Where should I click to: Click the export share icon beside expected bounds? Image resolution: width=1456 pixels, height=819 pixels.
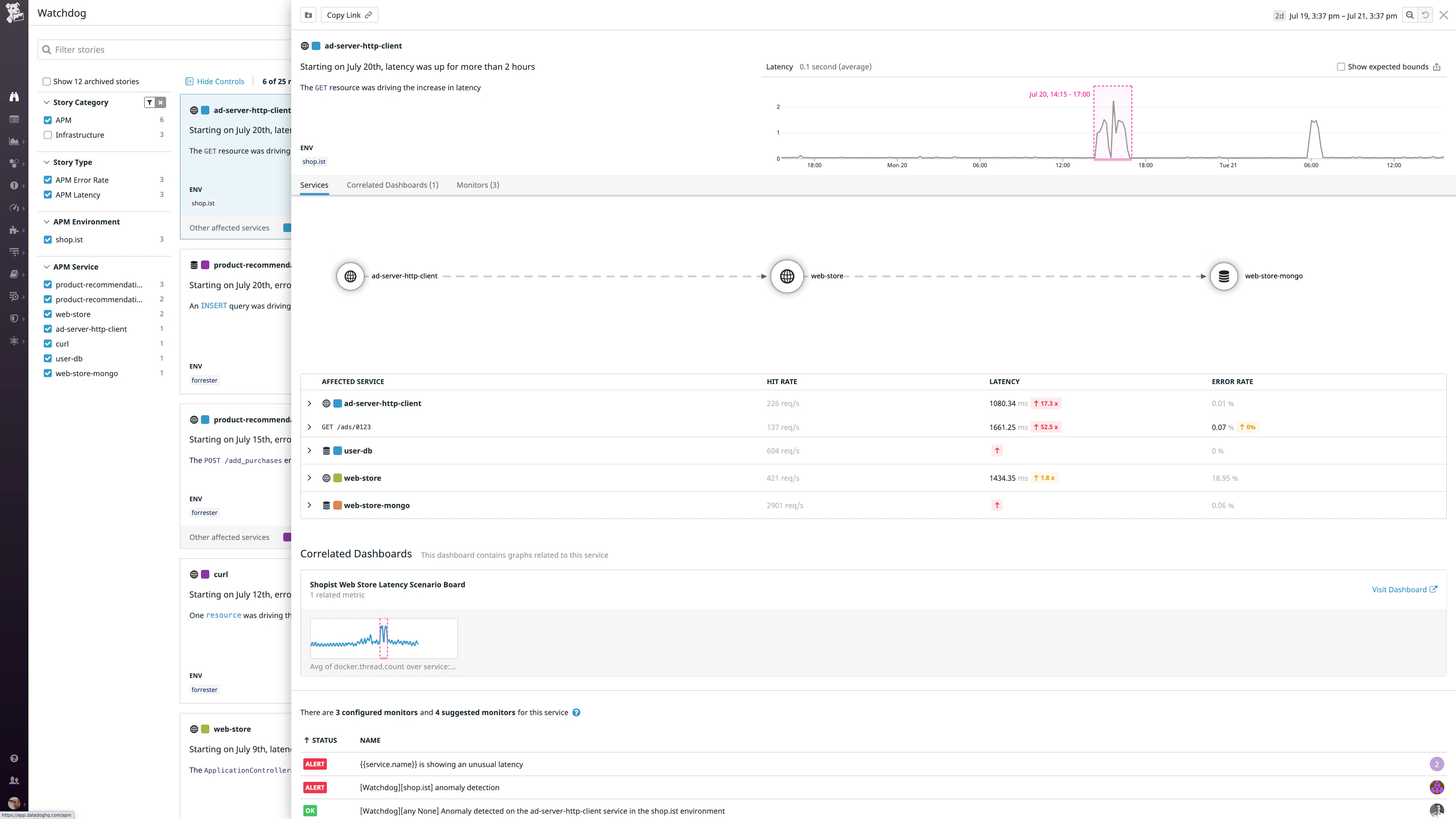pyautogui.click(x=1437, y=67)
